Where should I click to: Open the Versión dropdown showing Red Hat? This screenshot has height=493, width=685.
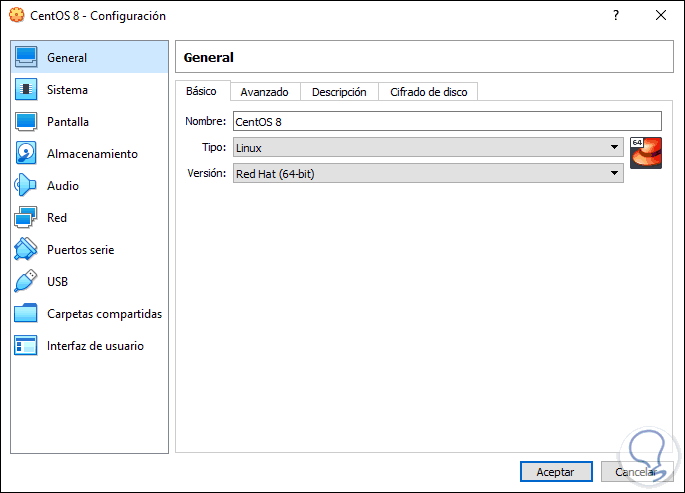click(x=428, y=173)
